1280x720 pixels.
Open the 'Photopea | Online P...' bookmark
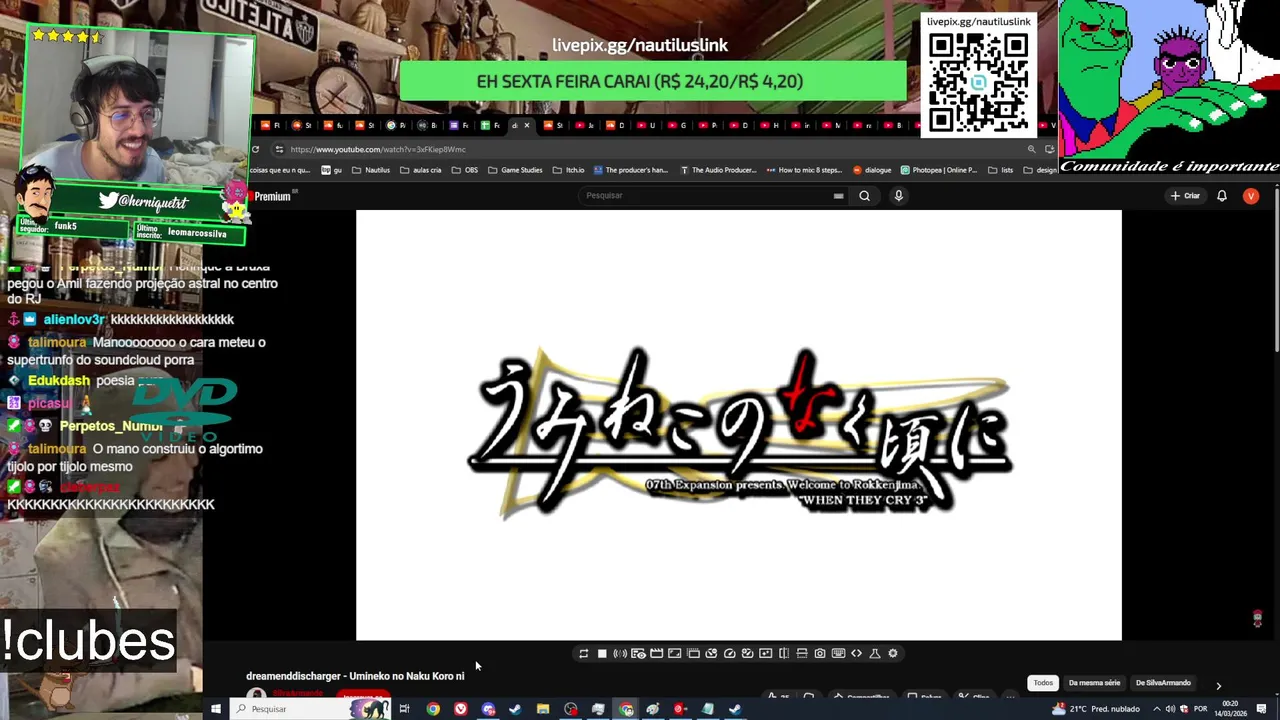[x=939, y=170]
